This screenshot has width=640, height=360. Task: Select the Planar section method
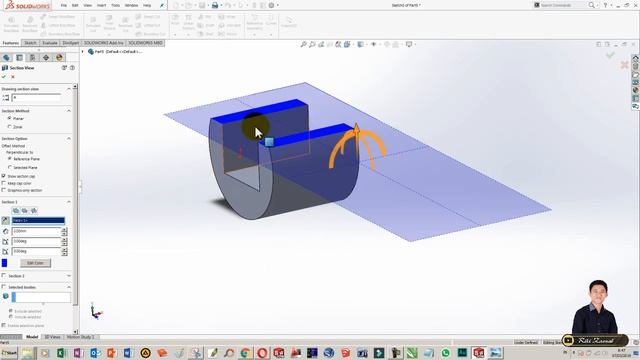[9, 118]
